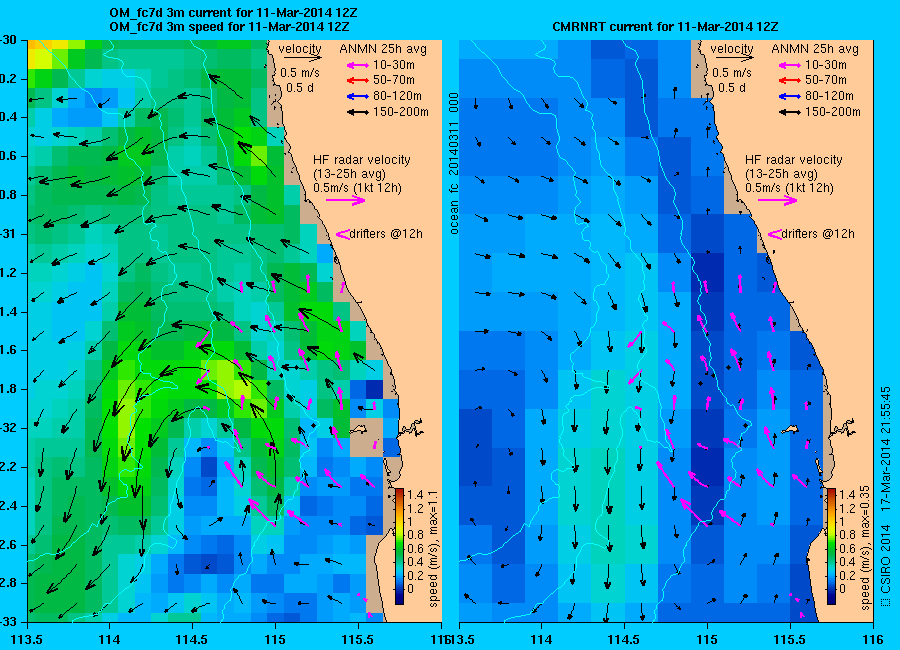
Task: Click the right panel '0.5 d' text
Action: click(731, 88)
